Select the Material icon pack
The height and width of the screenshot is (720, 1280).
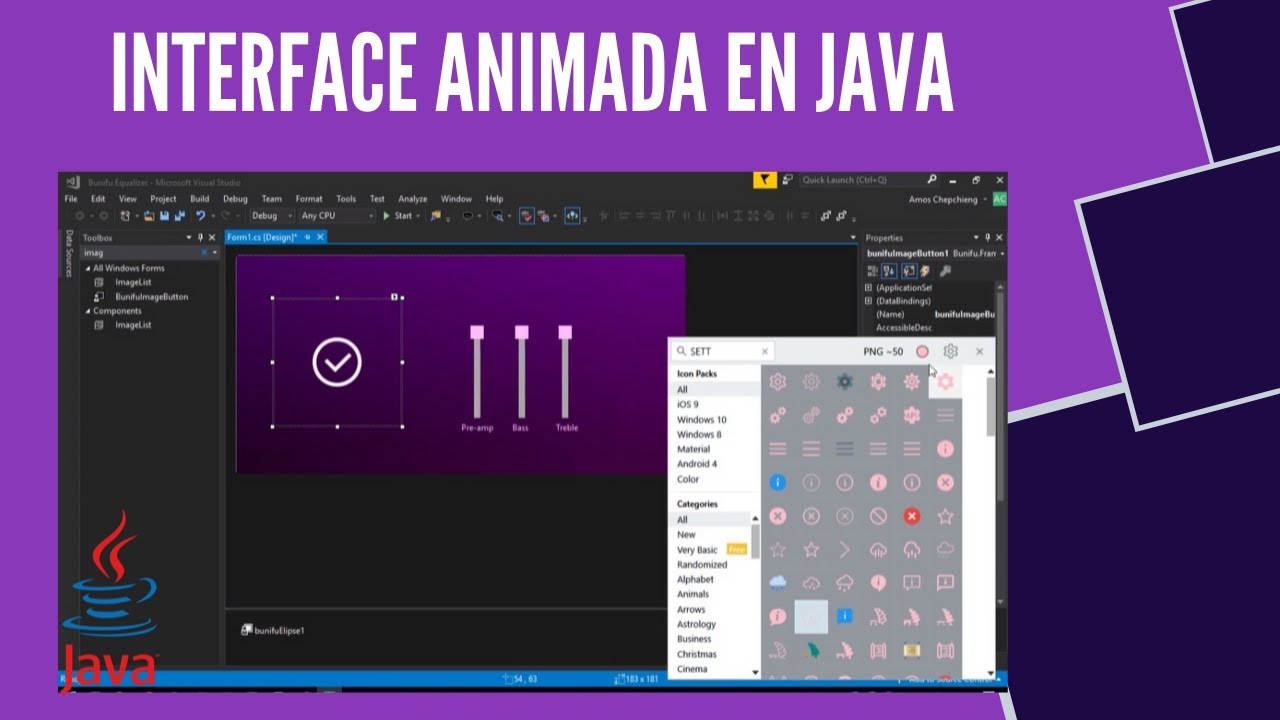[x=693, y=449]
